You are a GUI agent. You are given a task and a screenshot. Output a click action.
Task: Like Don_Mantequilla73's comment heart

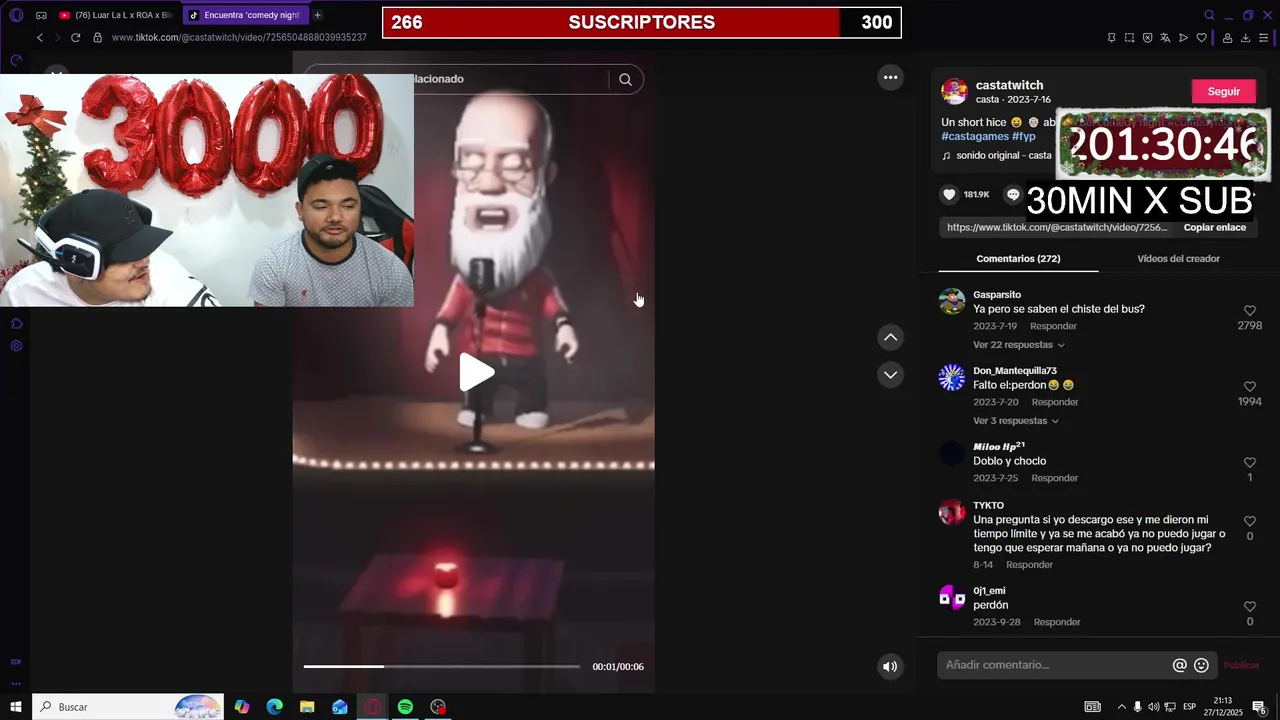1250,387
